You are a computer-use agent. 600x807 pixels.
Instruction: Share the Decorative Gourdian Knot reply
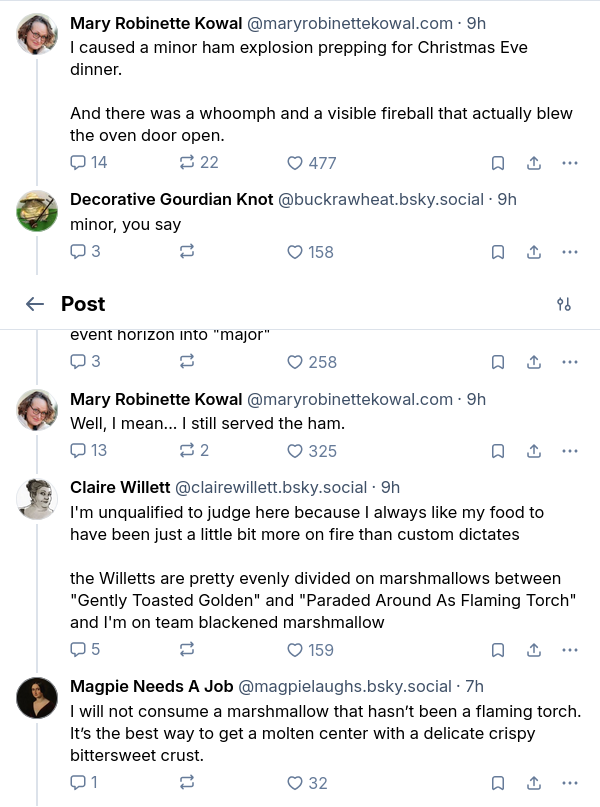534,252
